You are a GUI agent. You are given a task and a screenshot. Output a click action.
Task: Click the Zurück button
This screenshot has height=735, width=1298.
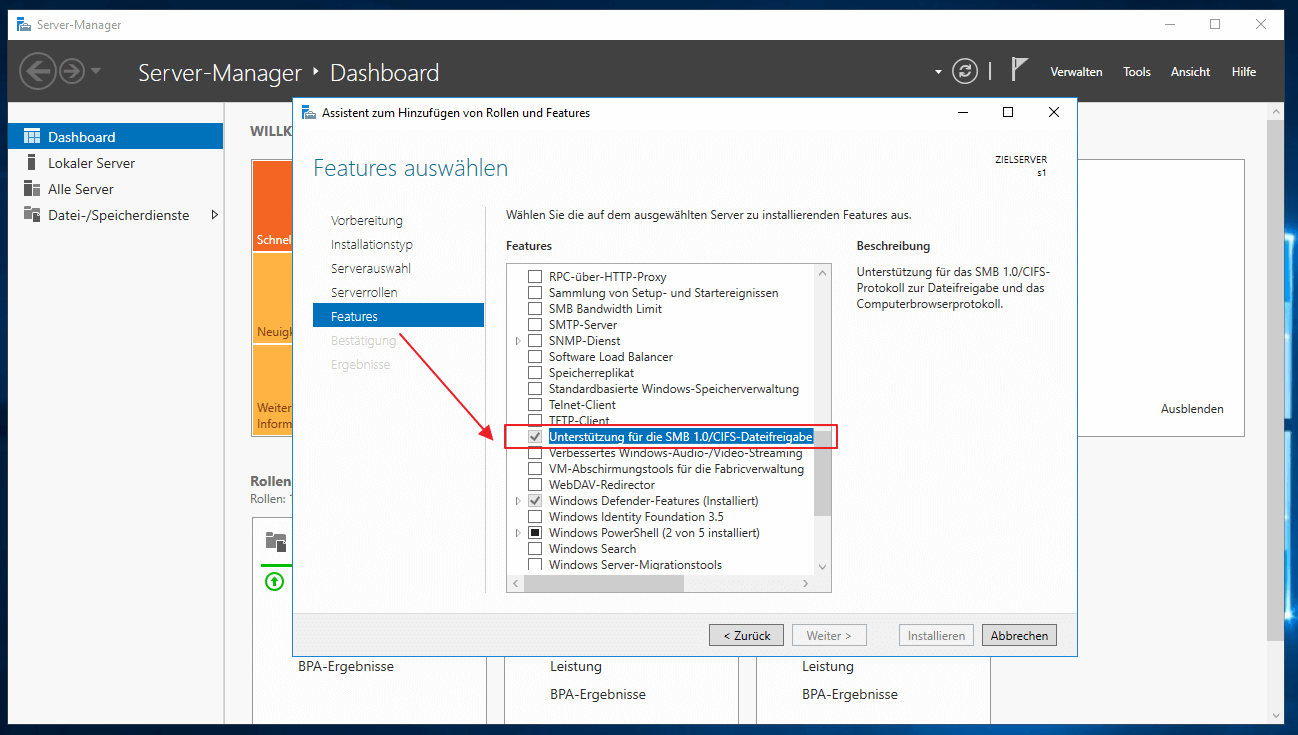(746, 636)
